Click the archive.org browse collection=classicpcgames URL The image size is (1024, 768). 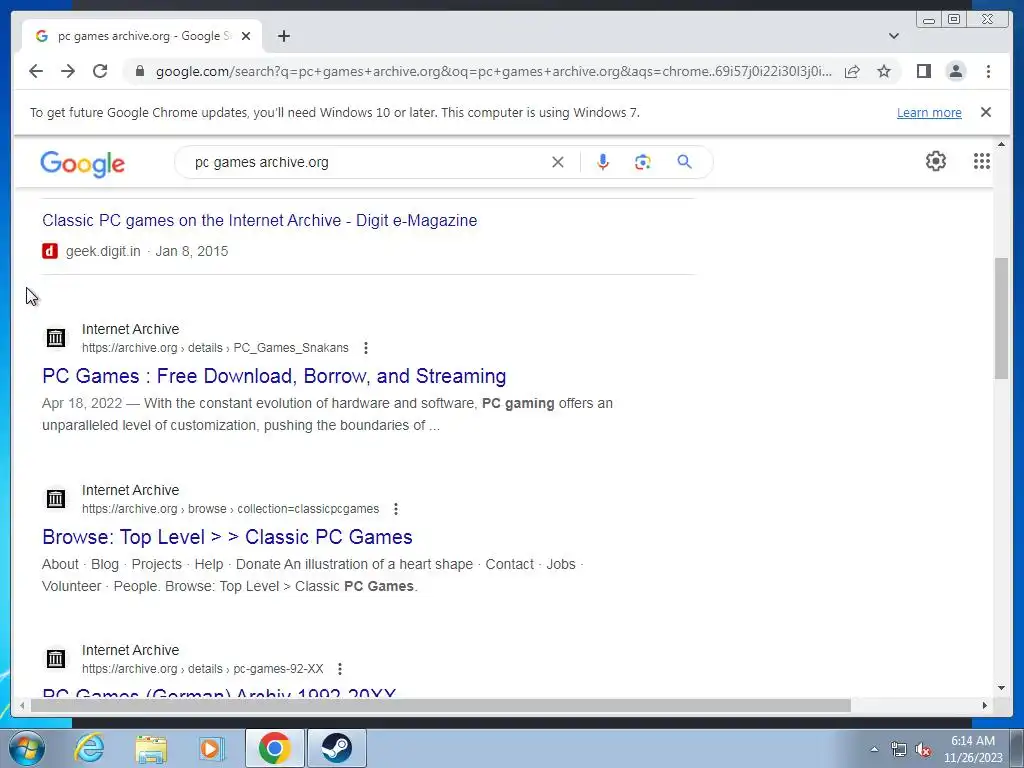(230, 509)
